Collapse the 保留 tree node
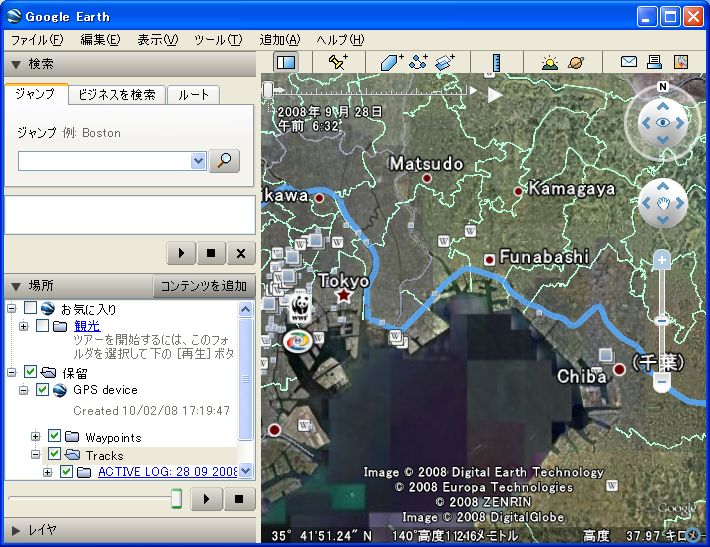 (x=12, y=372)
